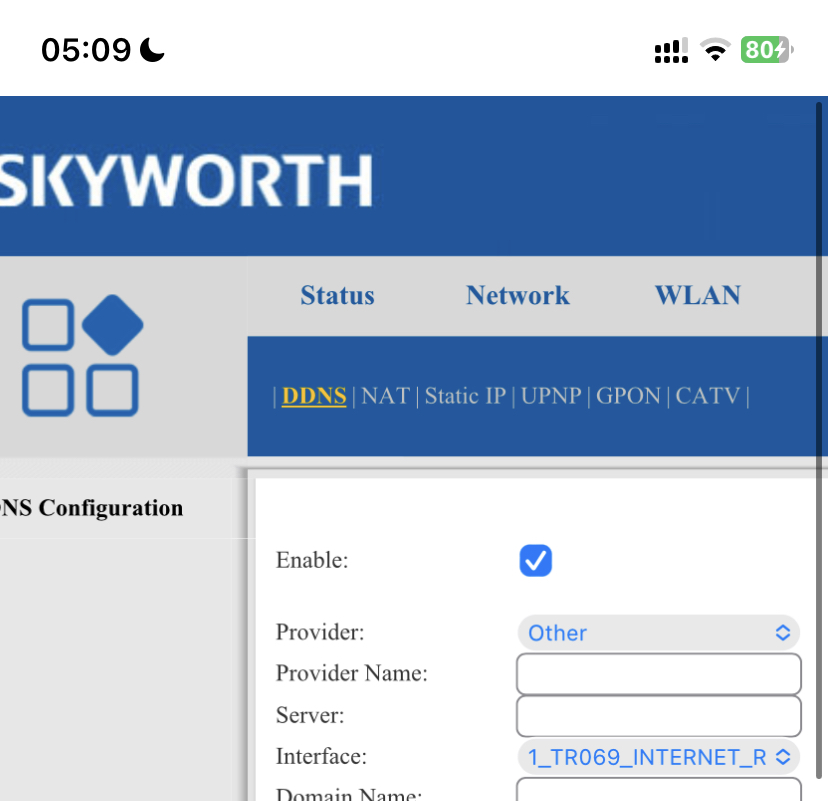The height and width of the screenshot is (801, 828).
Task: Open the Interface dropdown 1_TR069_INTERNET_R
Action: (x=658, y=757)
